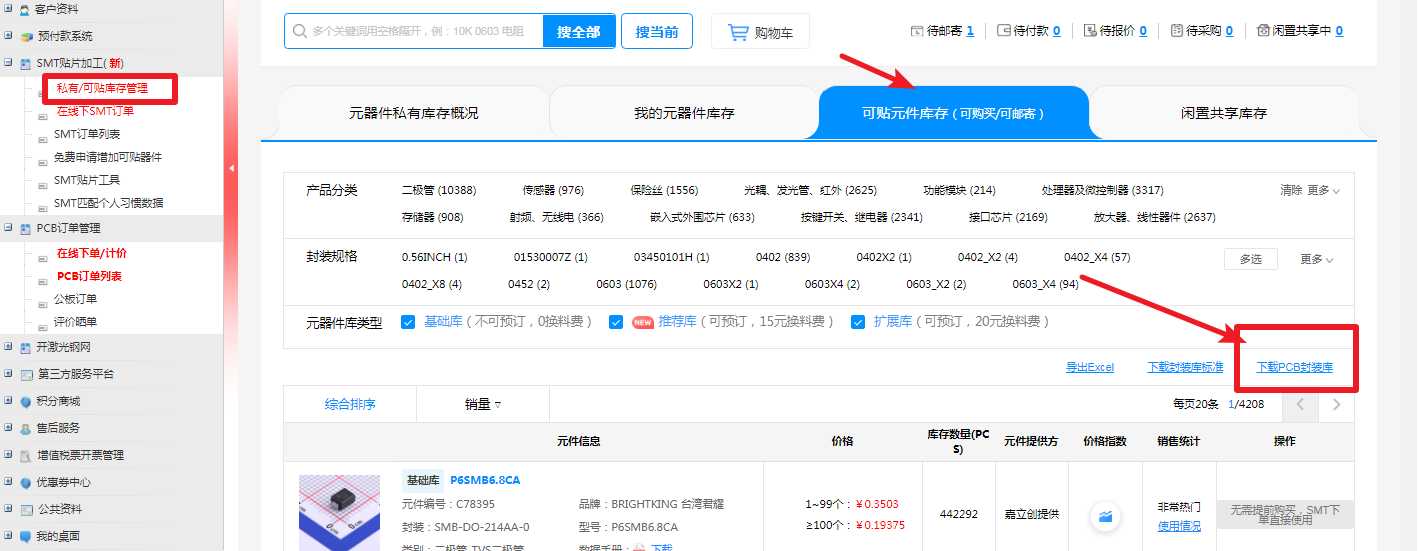Expand 更多 in 产品分类 row
Image resolution: width=1420 pixels, height=551 pixels.
point(1323,190)
